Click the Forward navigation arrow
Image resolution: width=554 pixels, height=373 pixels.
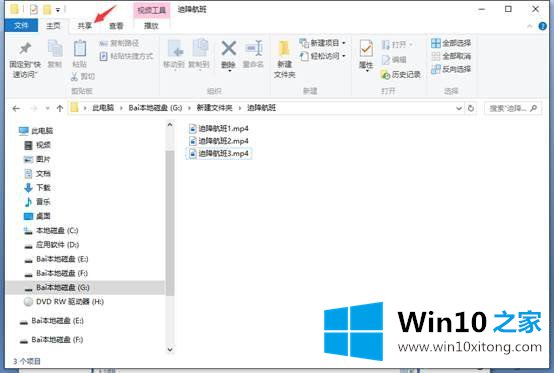coord(34,108)
